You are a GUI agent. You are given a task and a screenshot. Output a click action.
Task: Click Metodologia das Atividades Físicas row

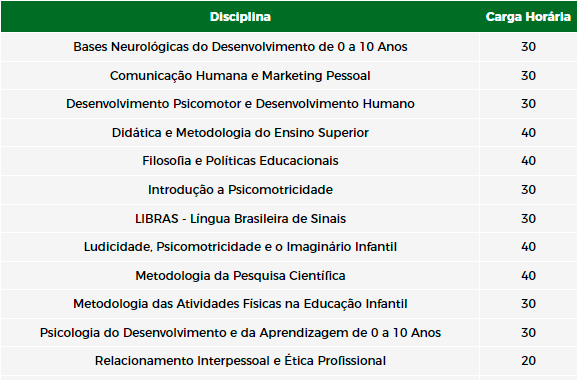click(240, 304)
